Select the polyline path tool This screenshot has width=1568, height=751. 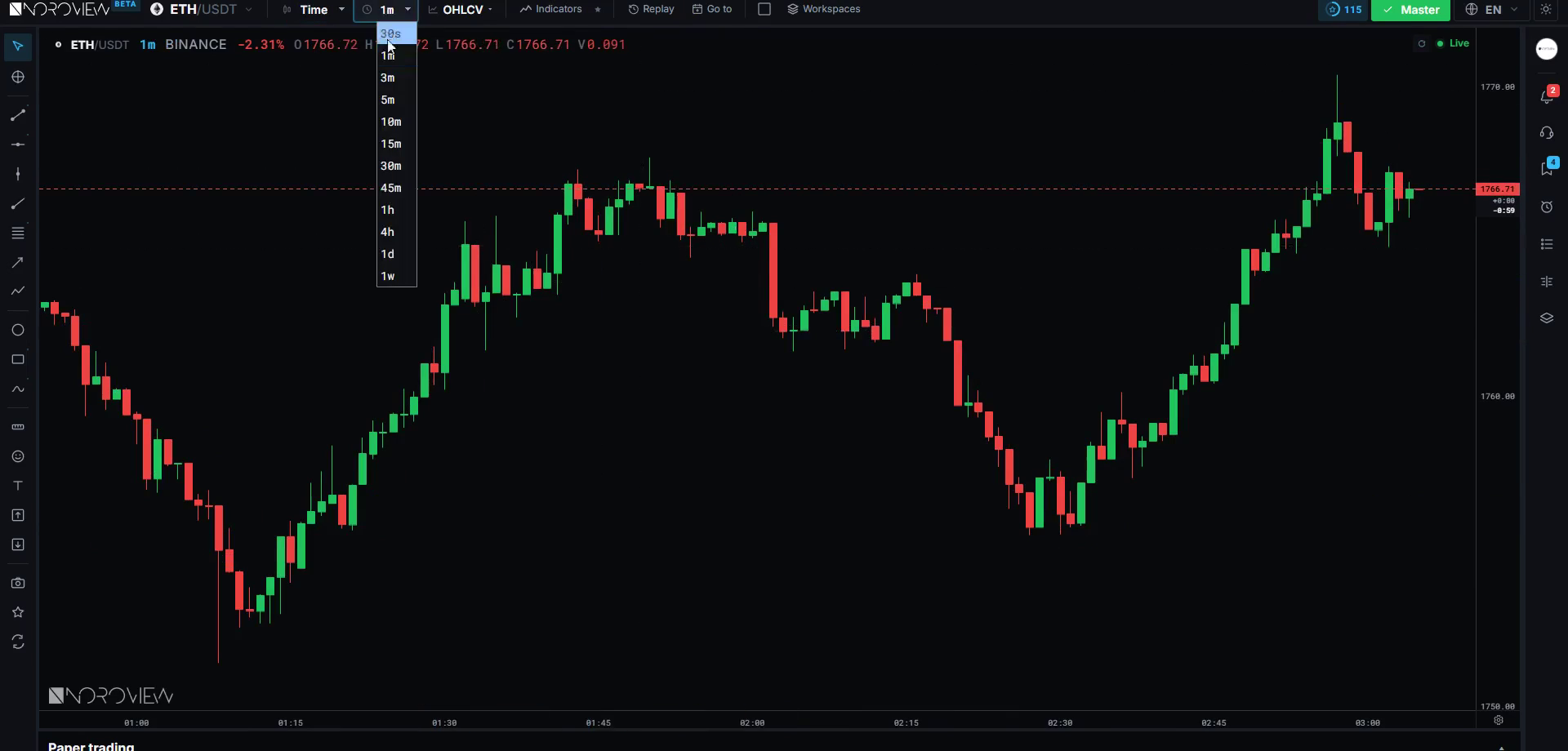click(18, 291)
